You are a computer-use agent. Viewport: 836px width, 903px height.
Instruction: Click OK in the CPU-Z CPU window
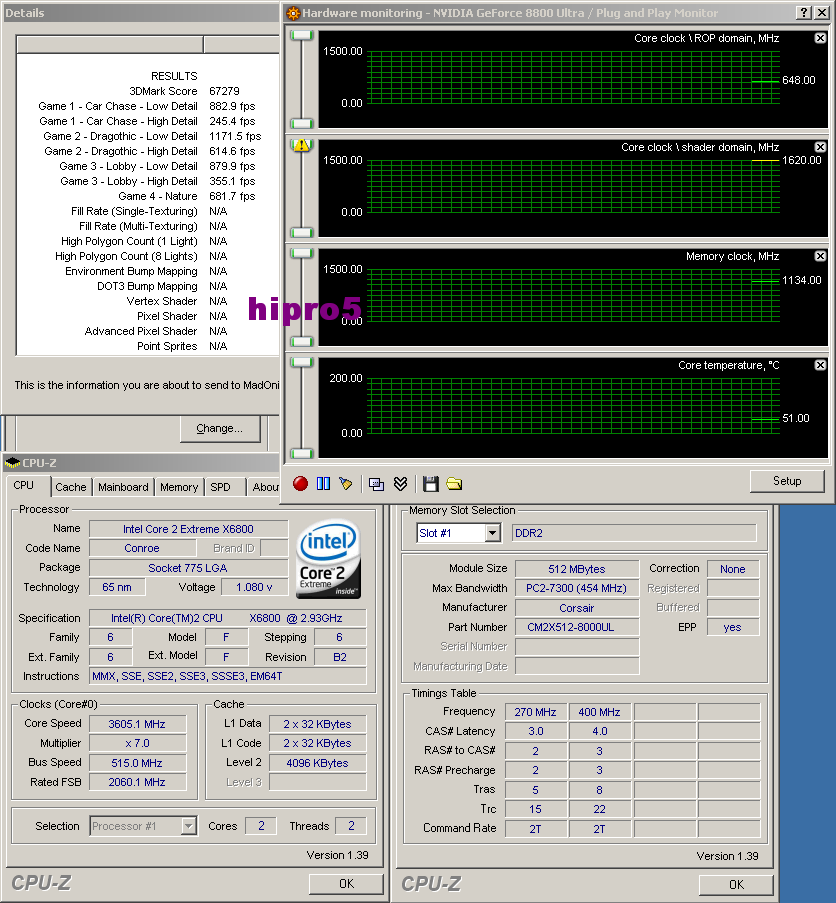point(345,883)
